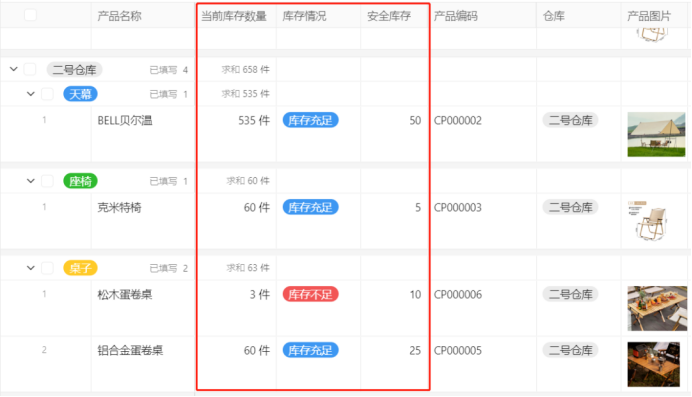This screenshot has width=692, height=397.
Task: Collapse the 桌子 subgroup
Action: coord(30,268)
